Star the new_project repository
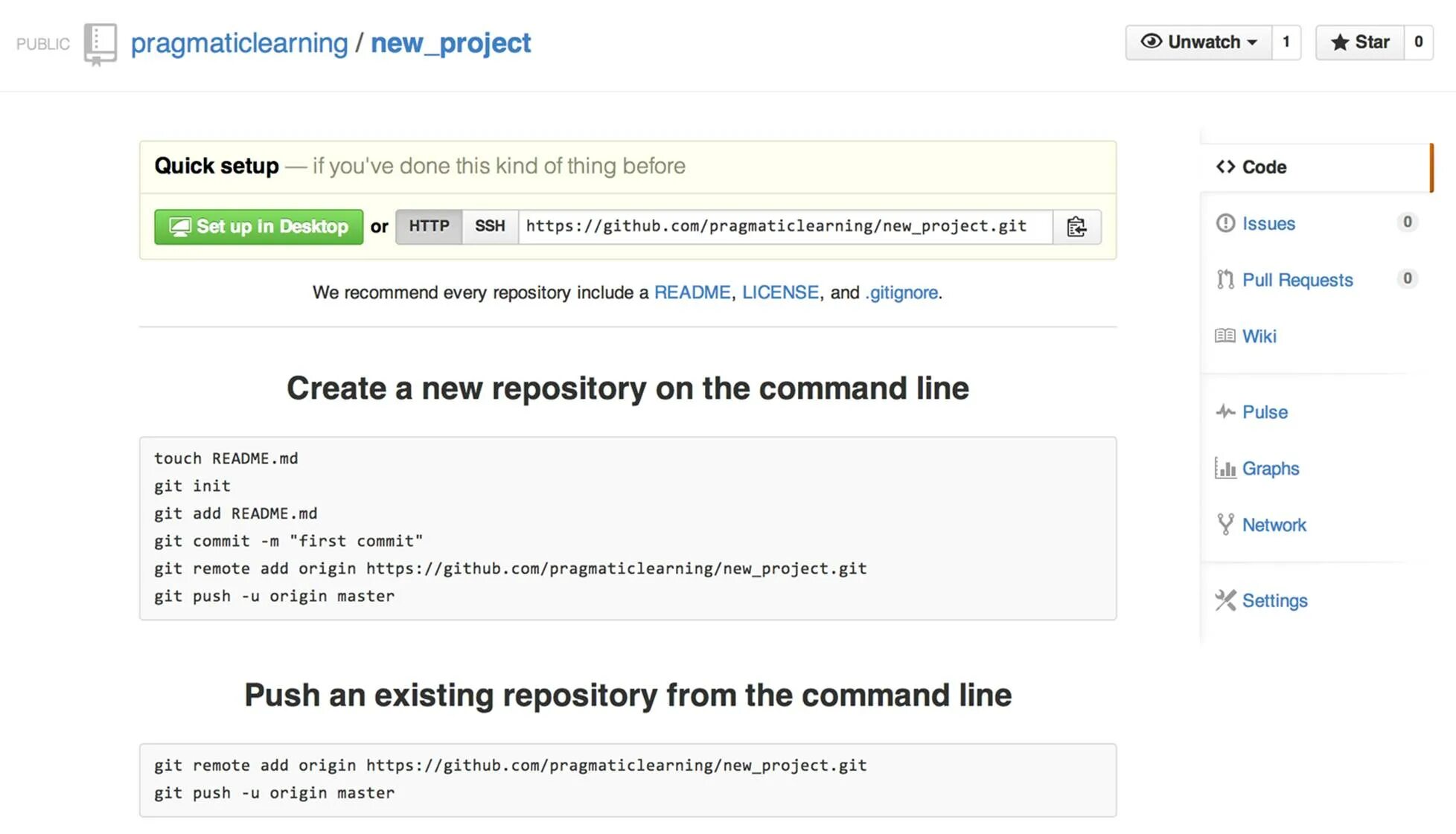Viewport: 1456px width, 834px height. [x=1360, y=42]
